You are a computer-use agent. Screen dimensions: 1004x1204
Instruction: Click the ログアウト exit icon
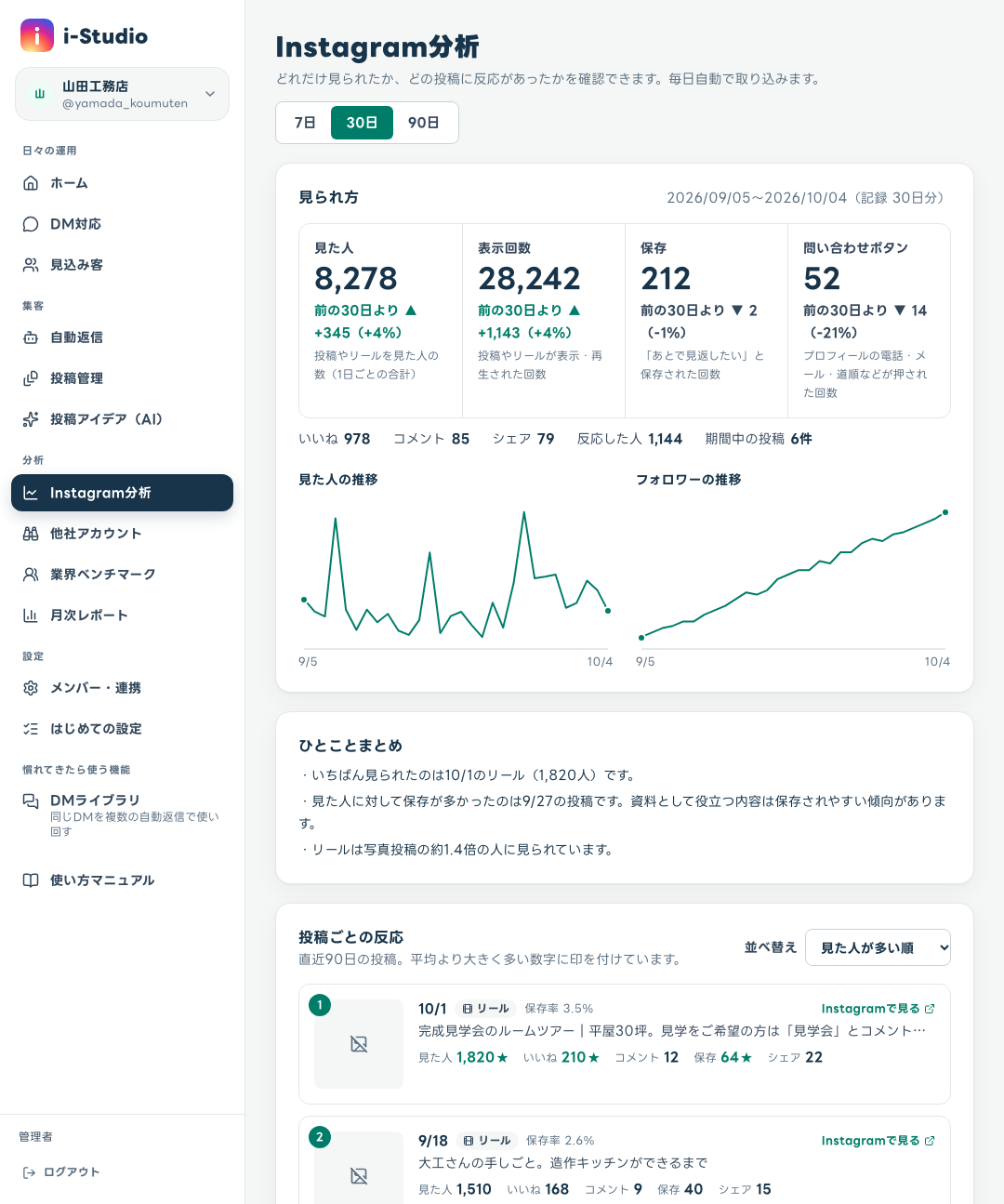pyautogui.click(x=29, y=1172)
